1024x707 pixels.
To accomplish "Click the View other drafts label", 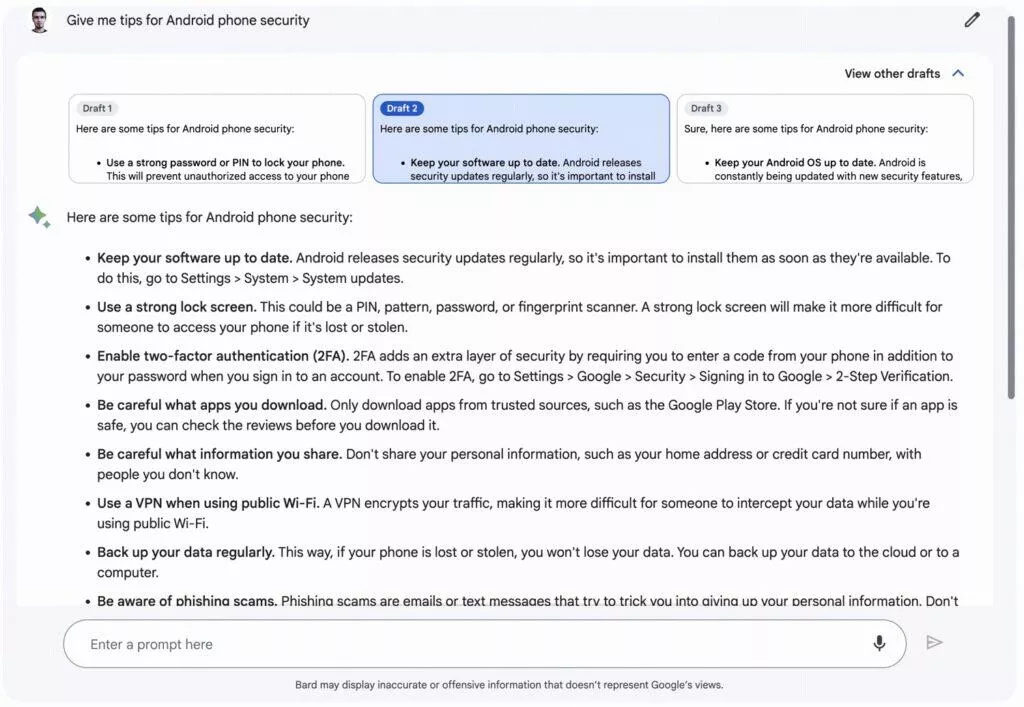I will click(892, 74).
